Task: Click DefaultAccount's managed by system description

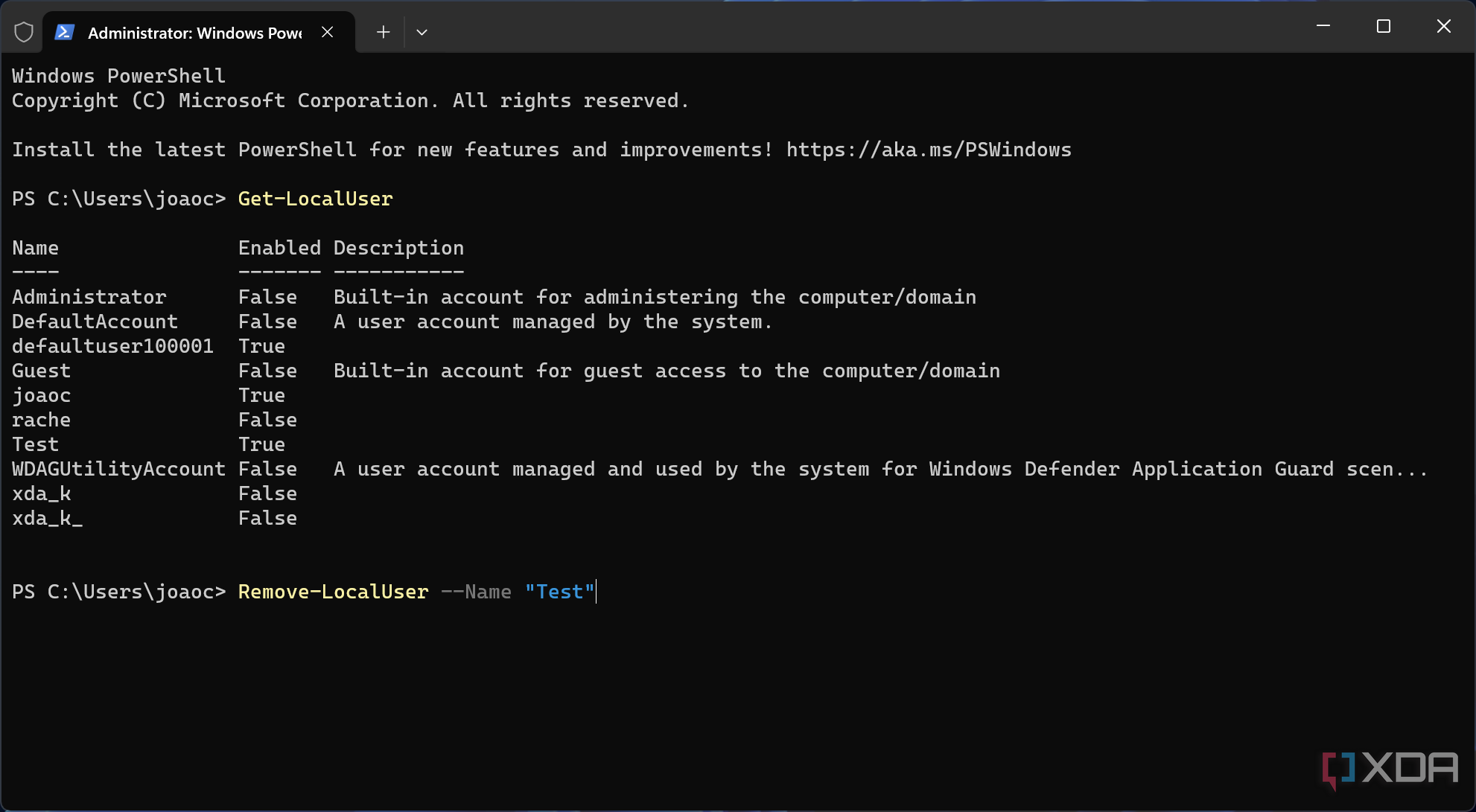Action: coord(553,322)
